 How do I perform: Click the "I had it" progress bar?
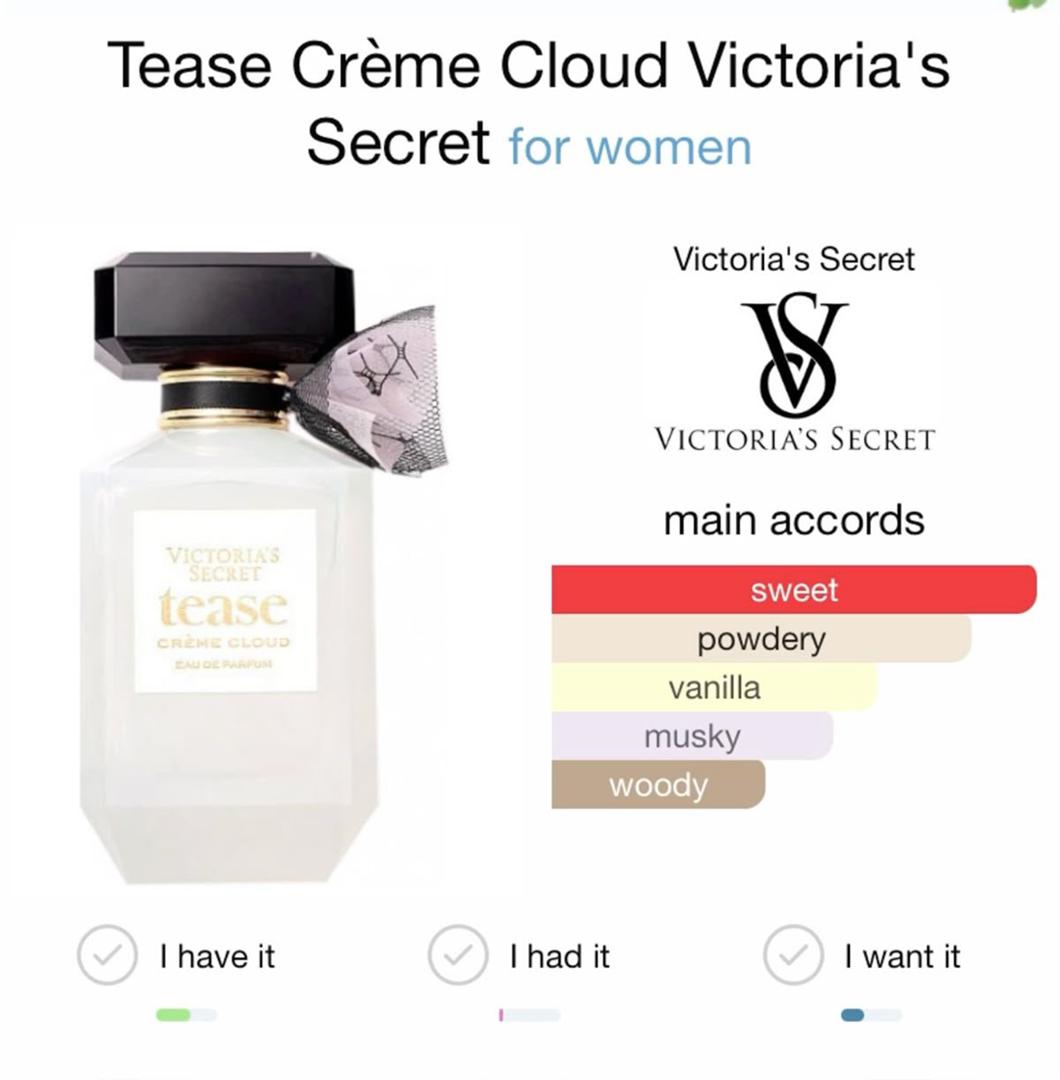[529, 1015]
